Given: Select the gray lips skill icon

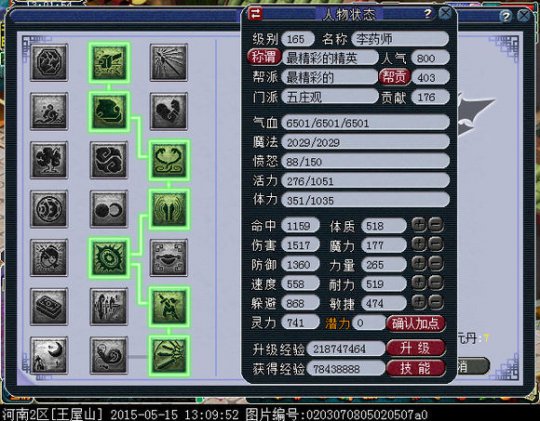Looking at the screenshot, I should (169, 258).
